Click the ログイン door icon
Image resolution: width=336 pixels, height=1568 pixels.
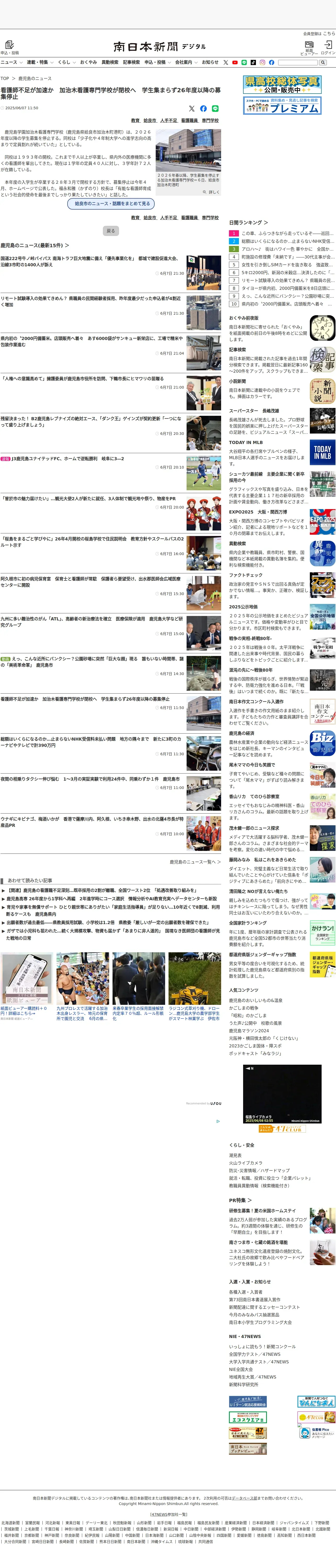(328, 44)
